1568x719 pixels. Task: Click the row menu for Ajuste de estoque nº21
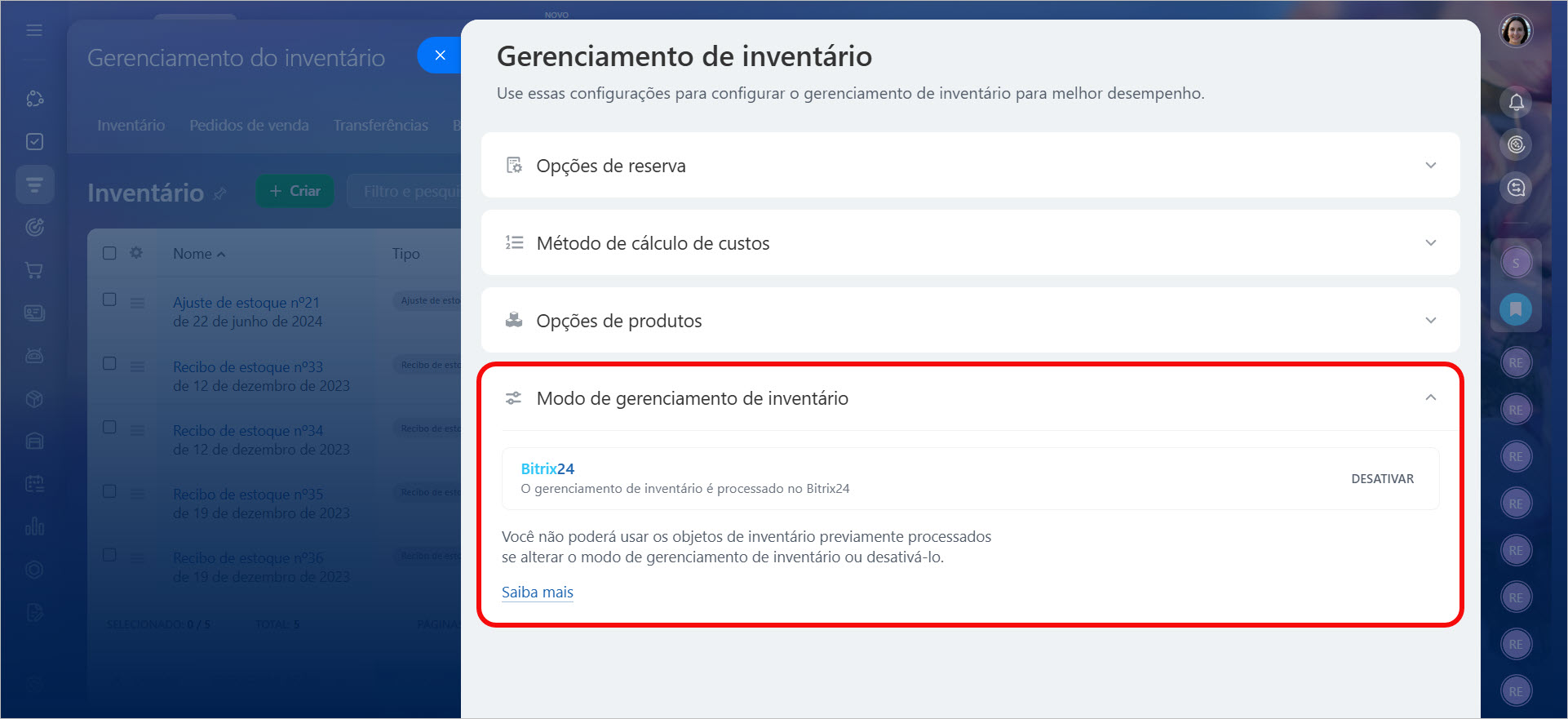coord(137,303)
